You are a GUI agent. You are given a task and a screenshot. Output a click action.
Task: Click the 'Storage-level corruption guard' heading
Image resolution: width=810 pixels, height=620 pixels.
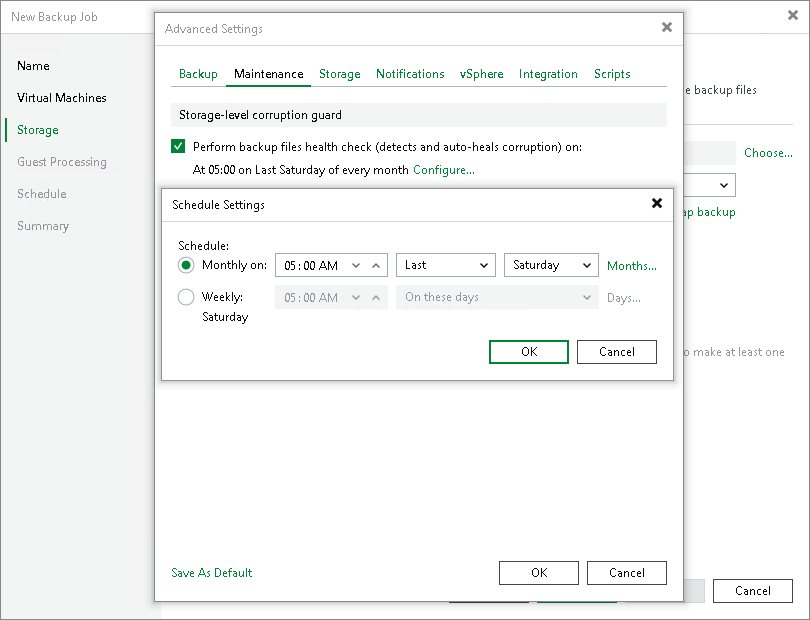point(260,115)
